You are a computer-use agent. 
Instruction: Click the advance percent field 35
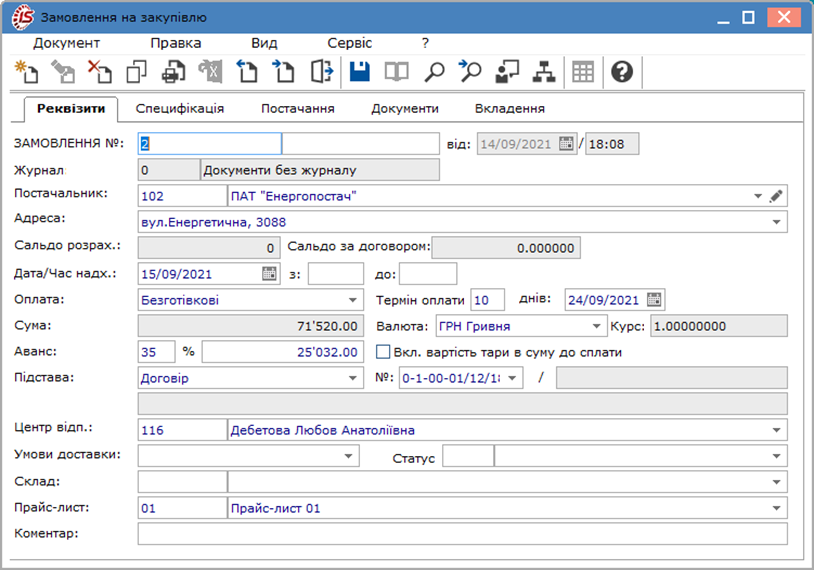pyautogui.click(x=156, y=351)
